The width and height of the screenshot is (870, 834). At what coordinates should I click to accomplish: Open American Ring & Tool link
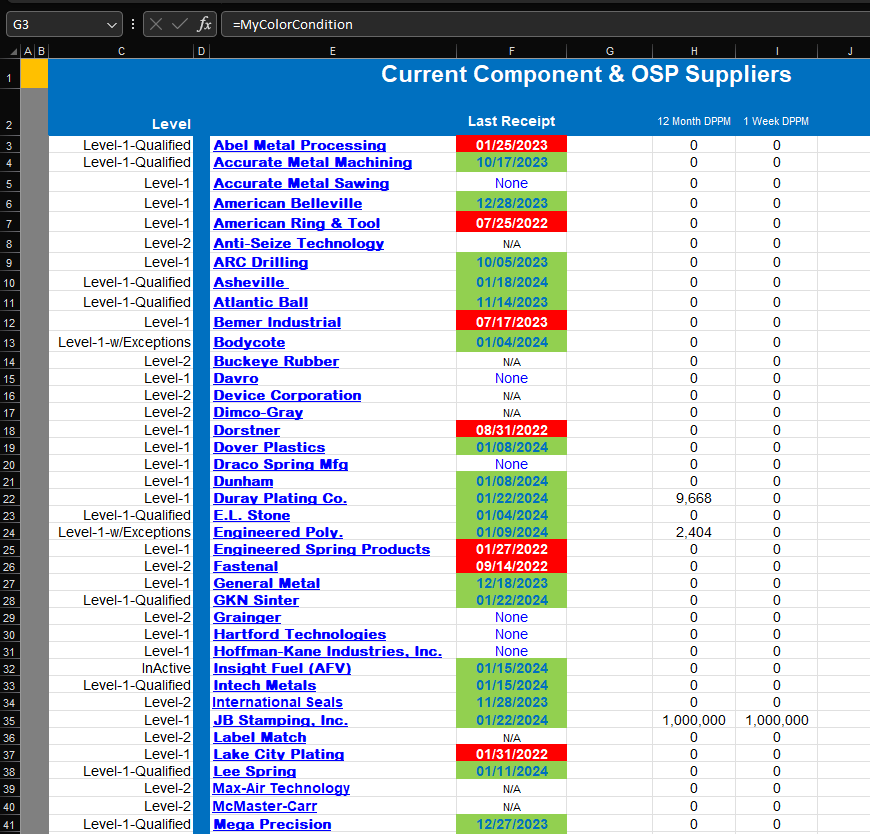(297, 224)
